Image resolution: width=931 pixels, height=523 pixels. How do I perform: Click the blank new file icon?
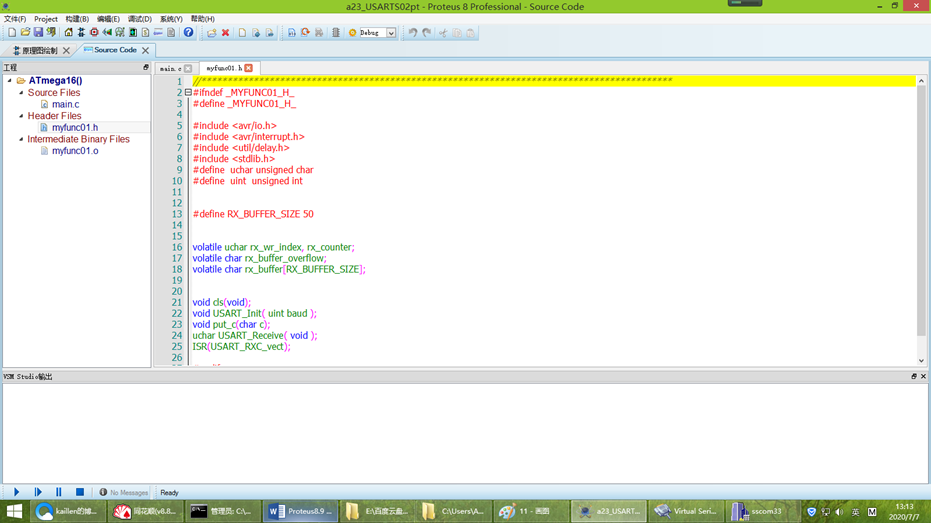242,33
